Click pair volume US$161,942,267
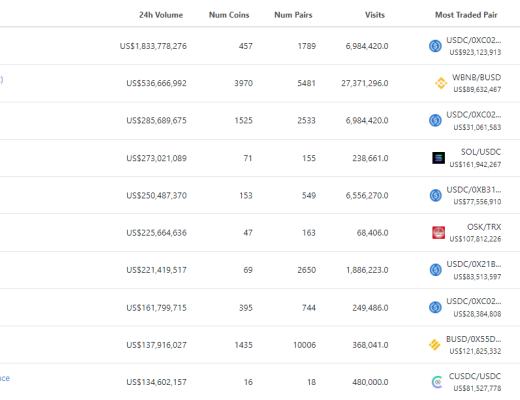This screenshot has height=400, width=520. tap(475, 165)
